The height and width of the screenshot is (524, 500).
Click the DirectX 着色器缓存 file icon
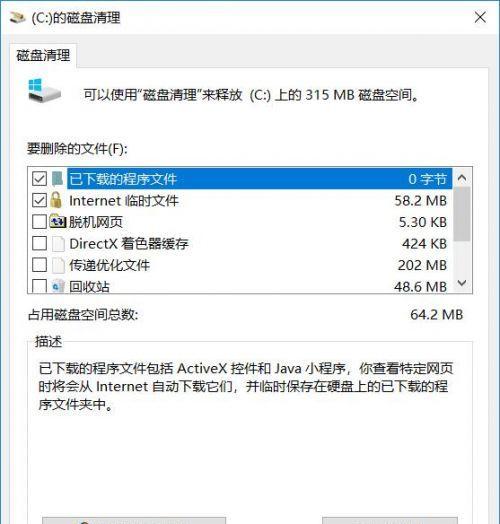(58, 244)
